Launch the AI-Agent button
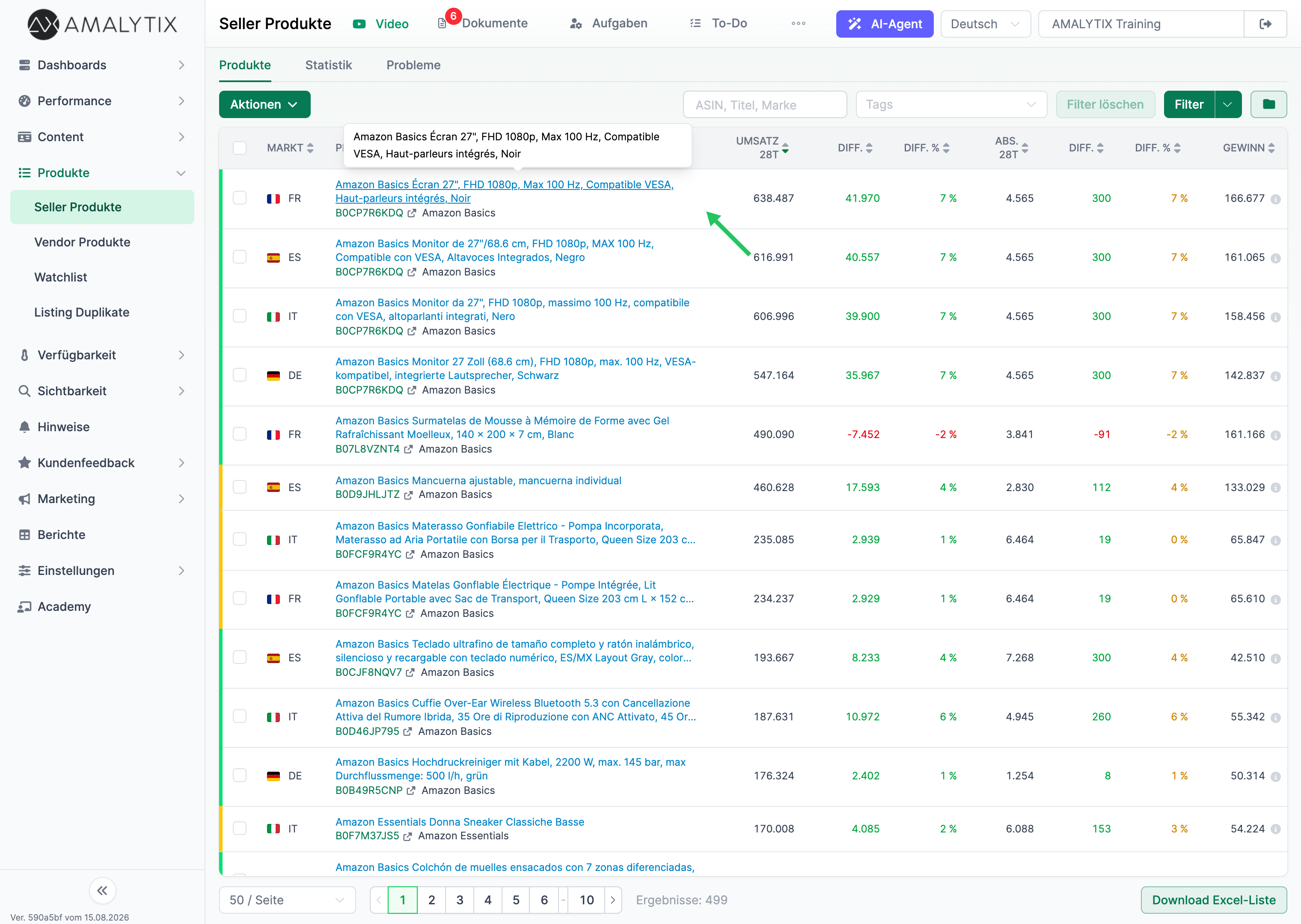Image resolution: width=1301 pixels, height=924 pixels. coord(885,24)
